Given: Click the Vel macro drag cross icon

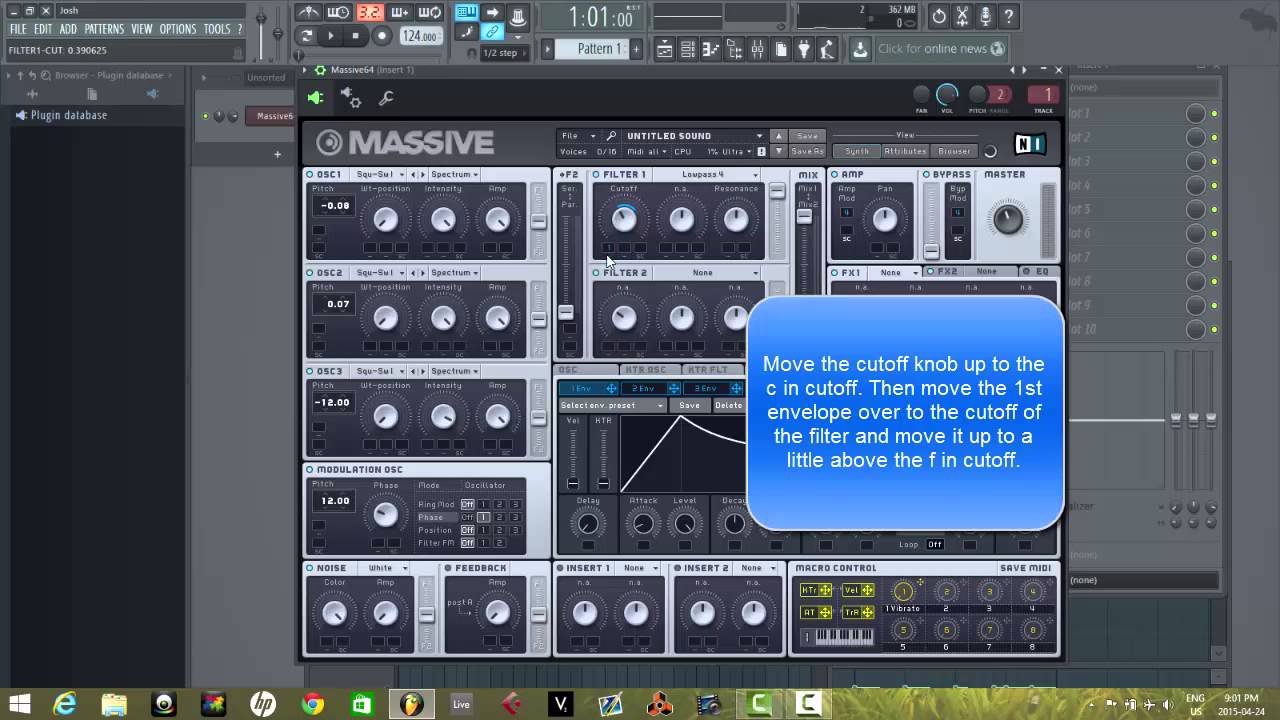Looking at the screenshot, I should click(867, 590).
